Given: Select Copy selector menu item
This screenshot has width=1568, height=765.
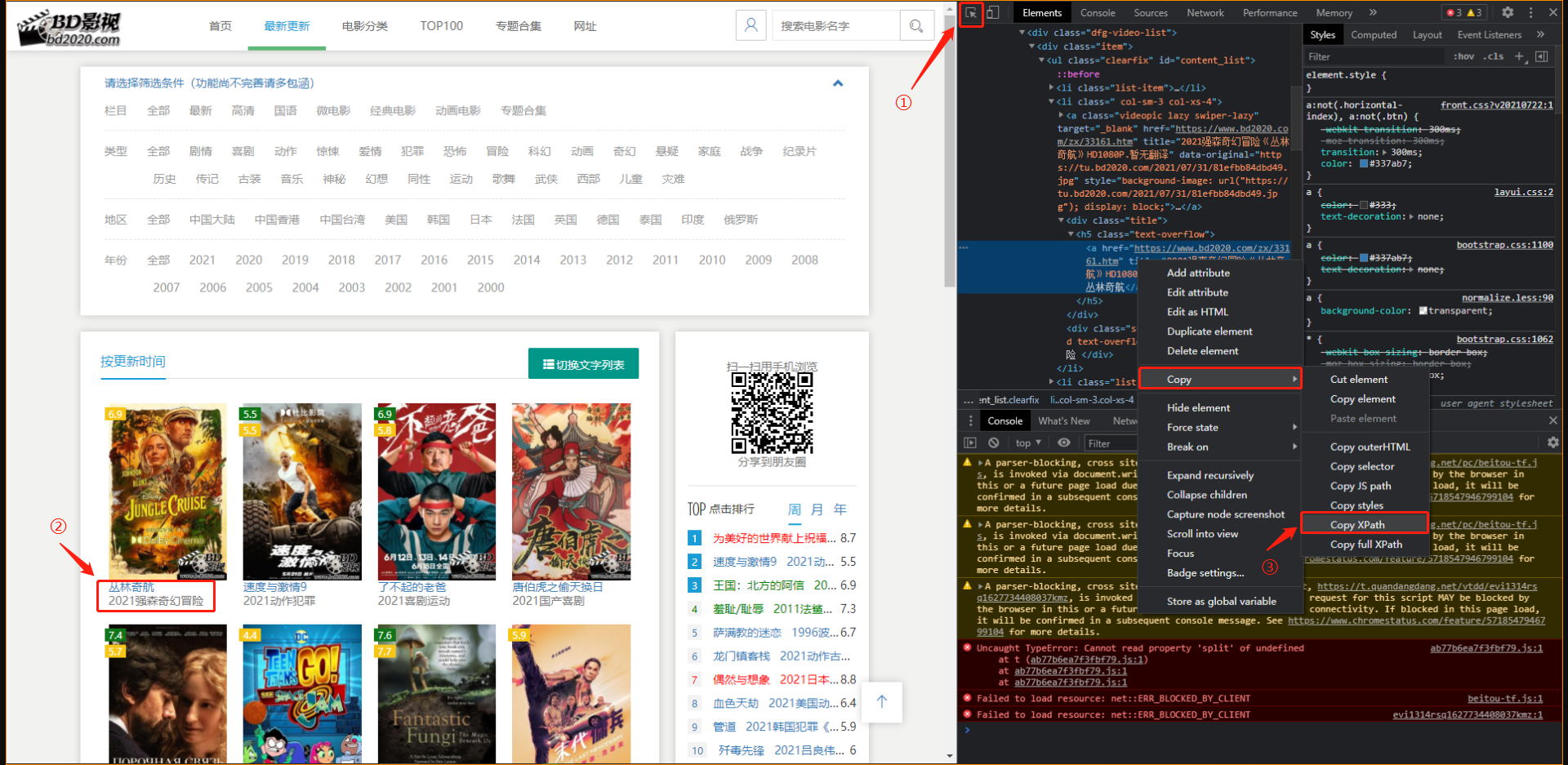Looking at the screenshot, I should pos(1365,466).
